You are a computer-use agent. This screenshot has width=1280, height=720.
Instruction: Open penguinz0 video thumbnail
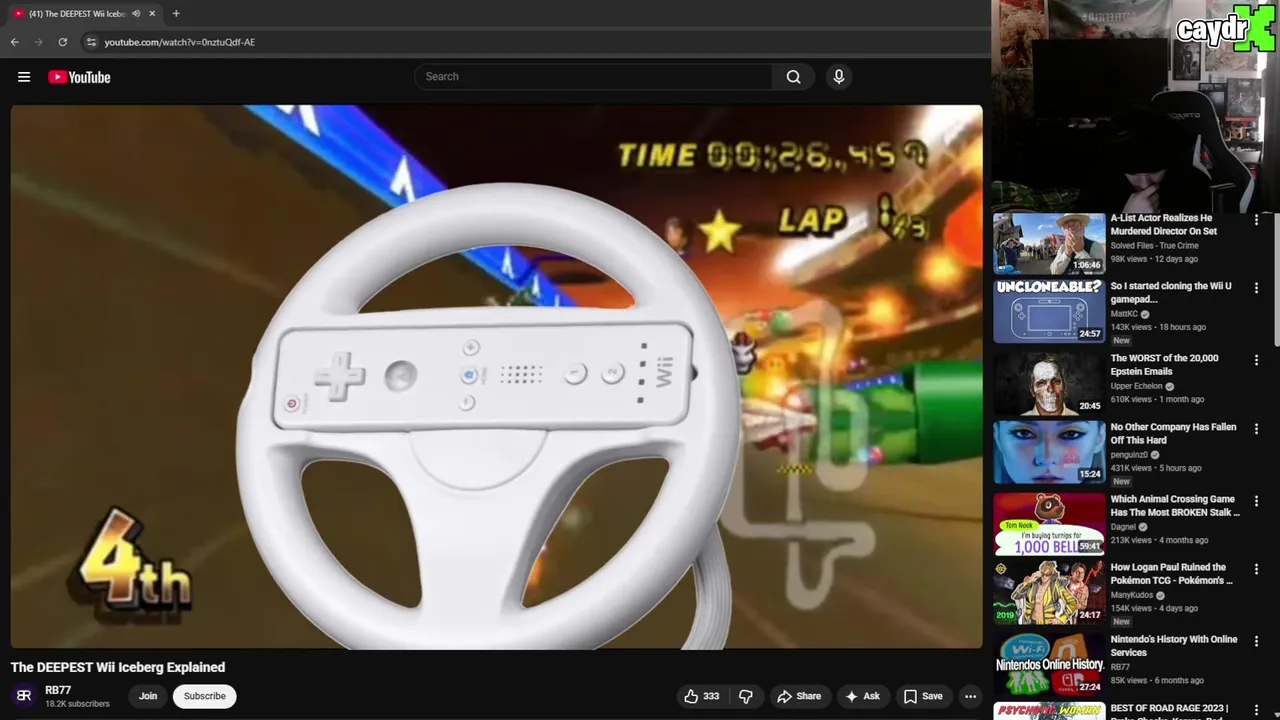tap(1049, 452)
